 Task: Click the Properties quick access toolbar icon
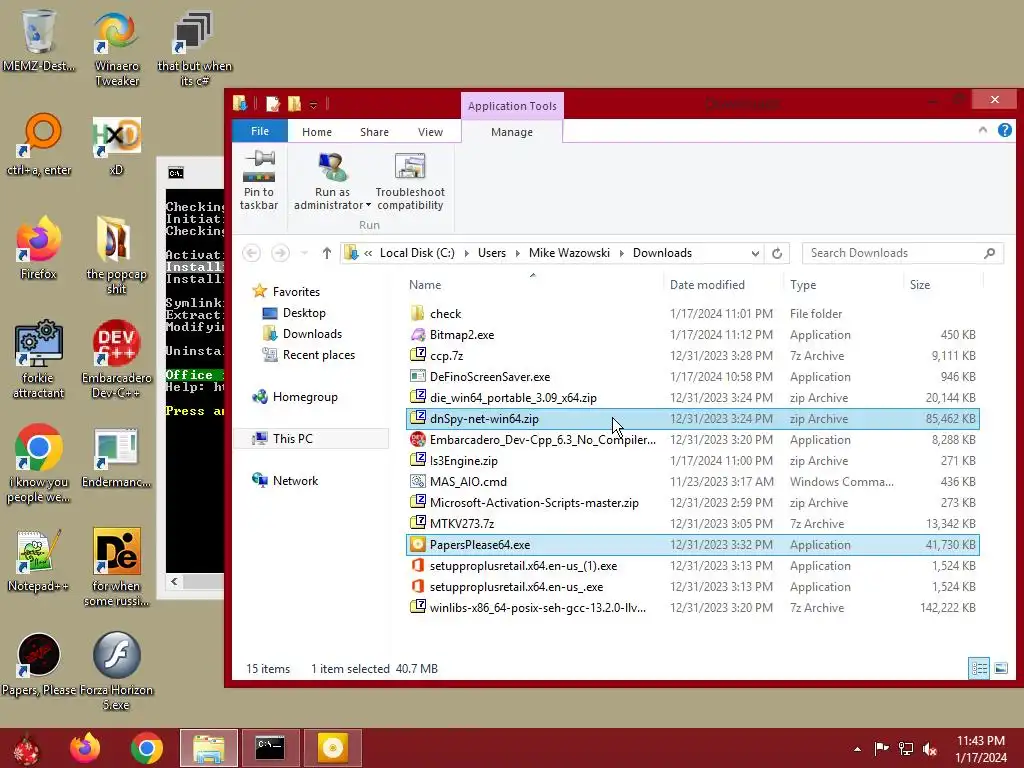273,104
